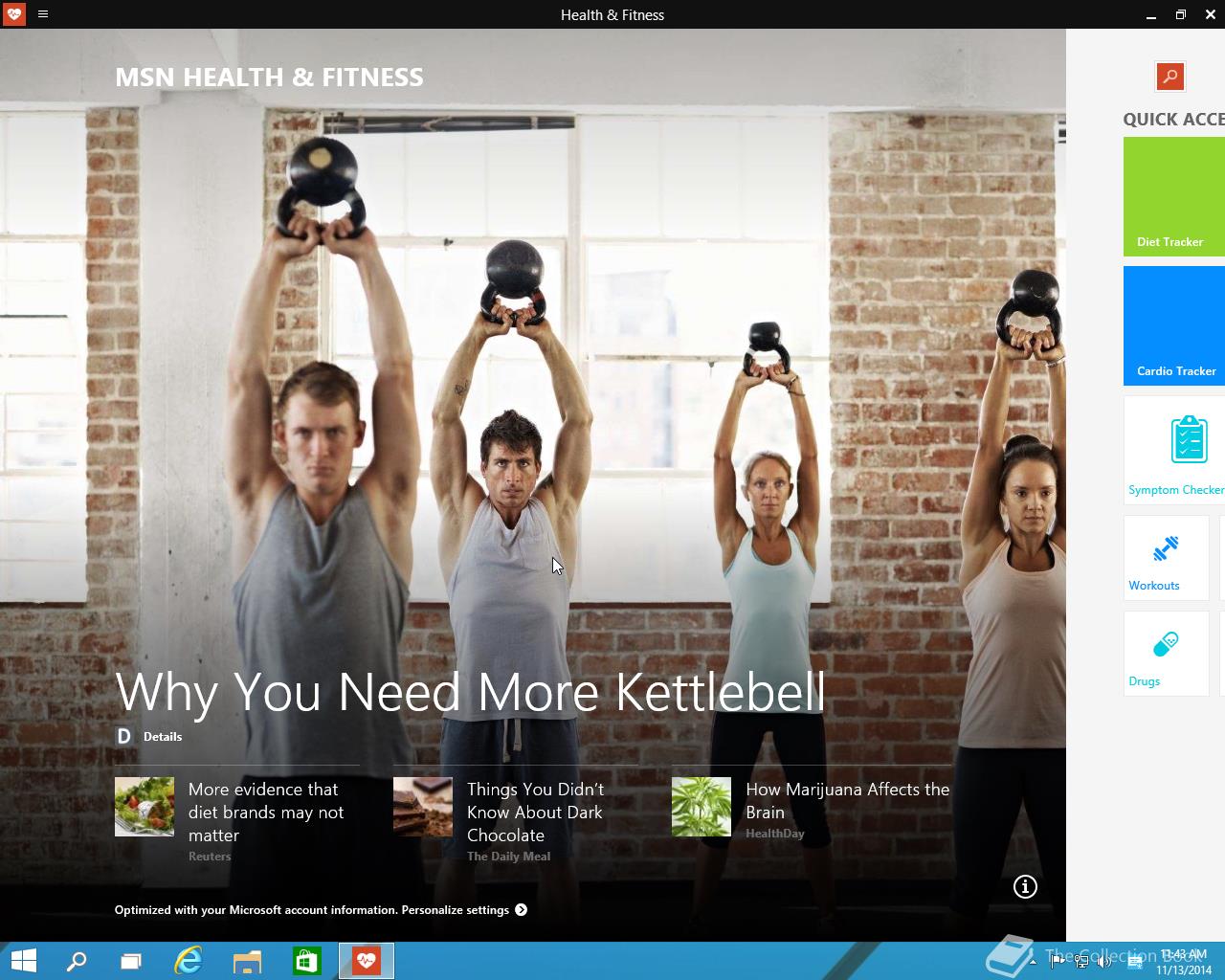Click Personalize settings link
The image size is (1225, 980).
pos(456,910)
